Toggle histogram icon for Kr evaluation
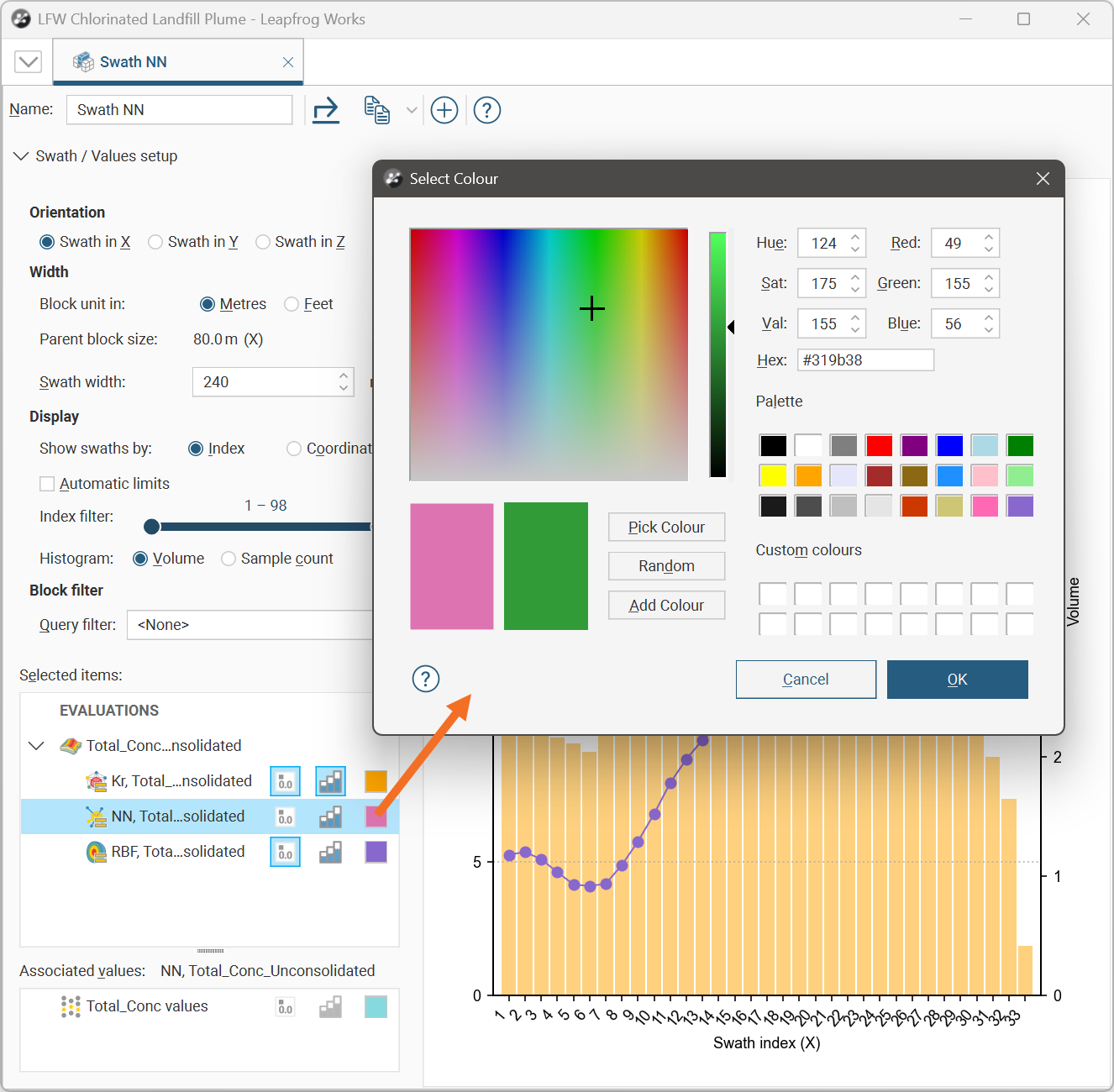Screen dimensions: 1114x1092 (x=330, y=781)
